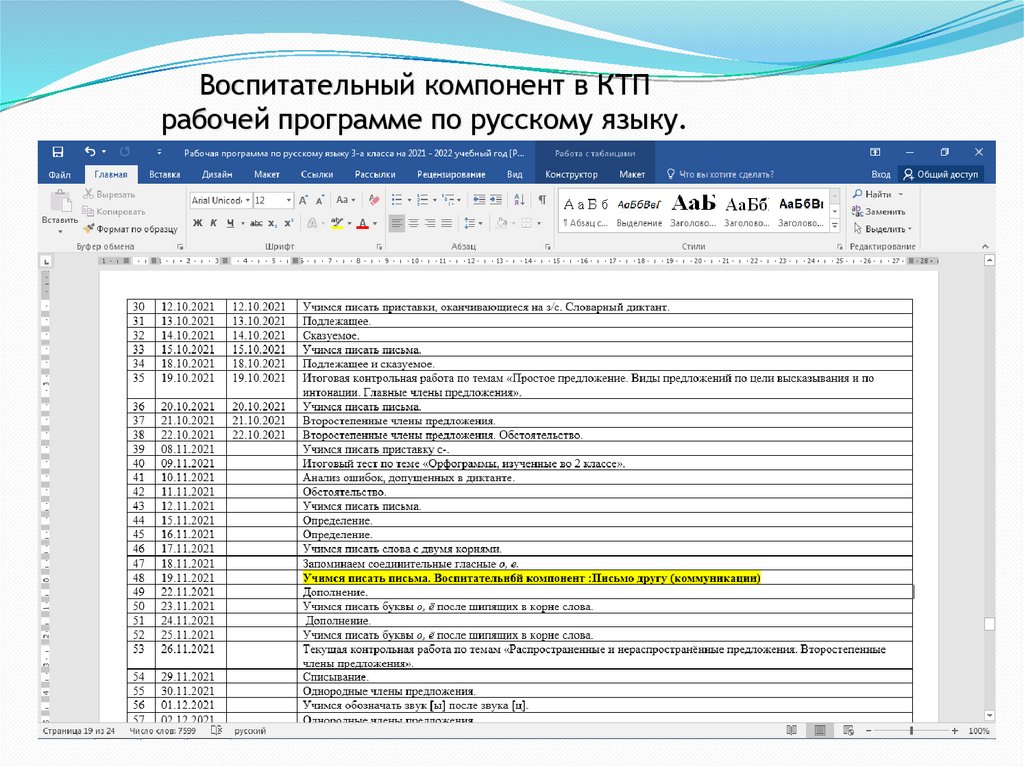Click the Find (Найти) magnifier icon
This screenshot has width=1024, height=767.
[857, 194]
